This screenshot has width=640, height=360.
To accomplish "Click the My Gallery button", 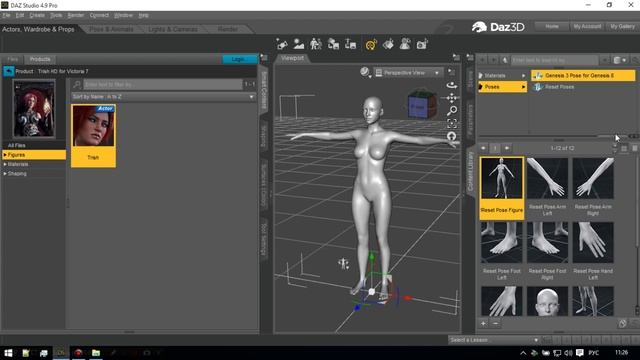I will (622, 27).
